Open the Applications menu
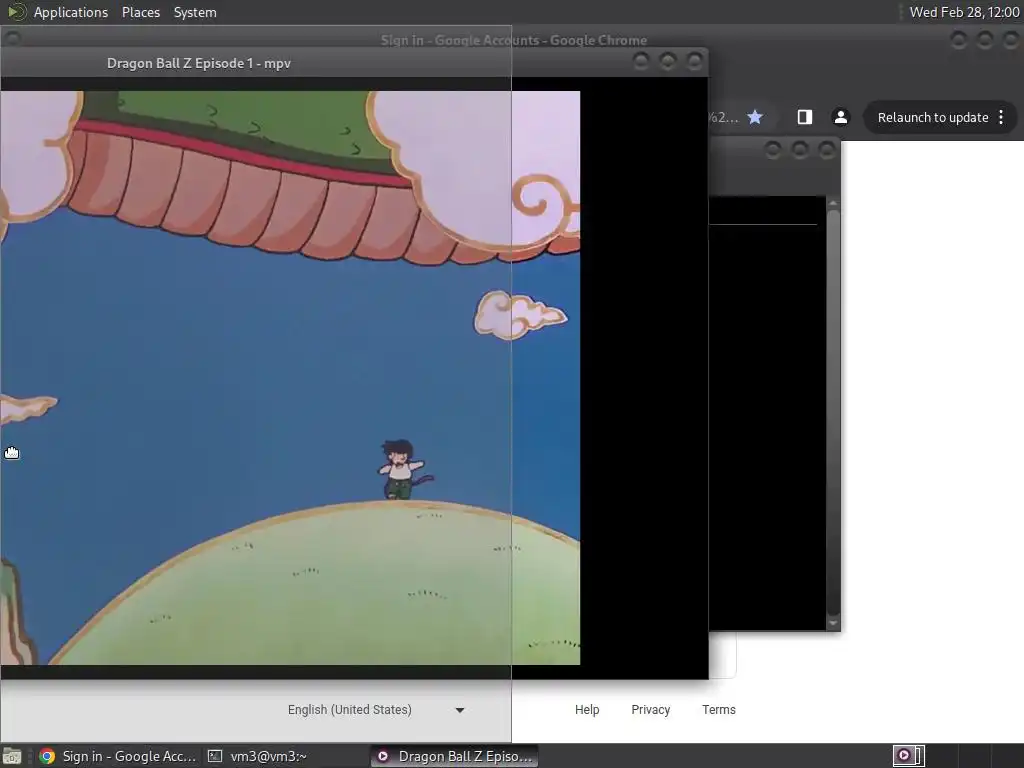This screenshot has width=1024, height=768. tap(71, 12)
